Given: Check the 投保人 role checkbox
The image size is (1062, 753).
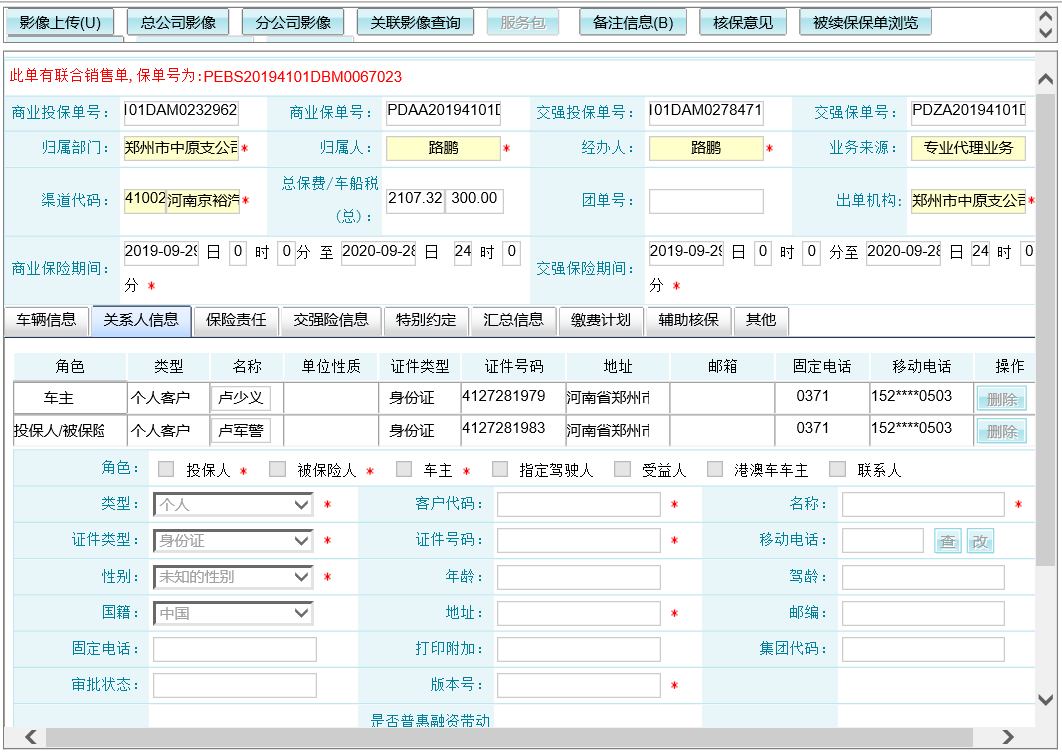Looking at the screenshot, I should click(x=166, y=469).
